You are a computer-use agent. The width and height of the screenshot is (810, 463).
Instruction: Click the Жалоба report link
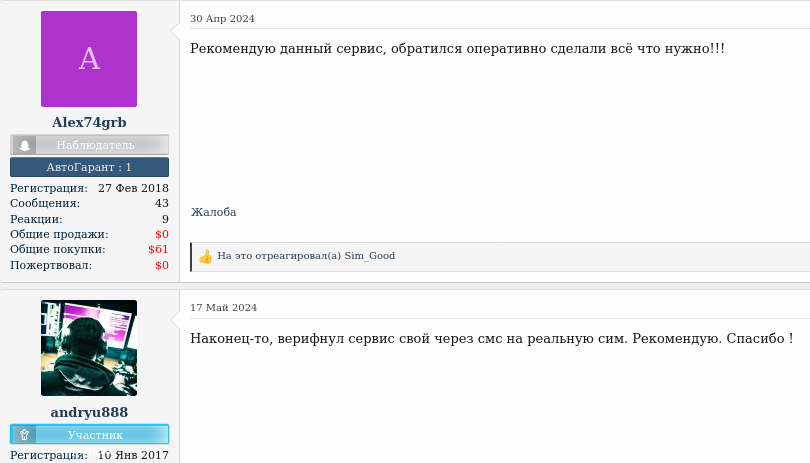coord(213,212)
